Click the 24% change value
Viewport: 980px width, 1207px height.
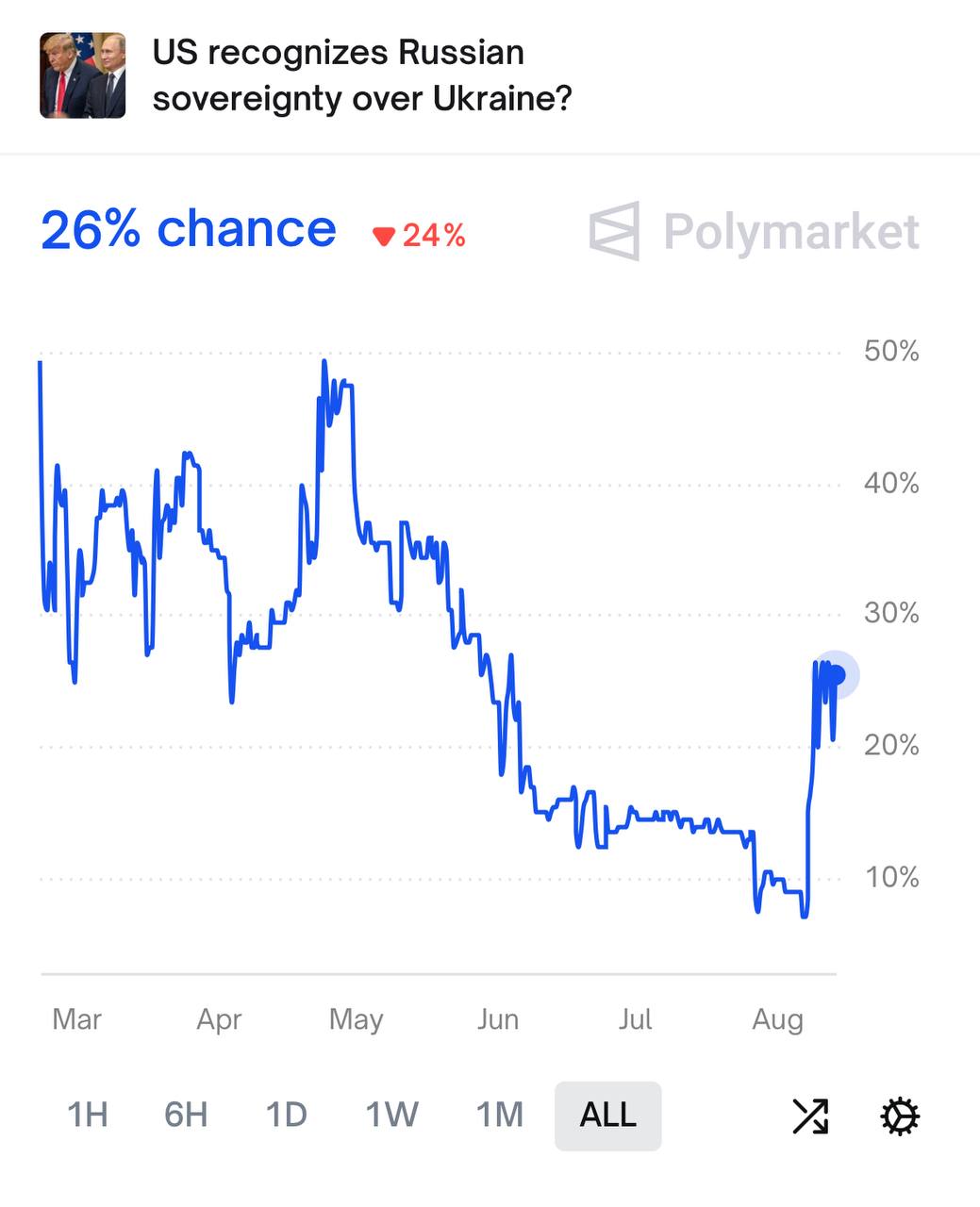click(x=434, y=236)
